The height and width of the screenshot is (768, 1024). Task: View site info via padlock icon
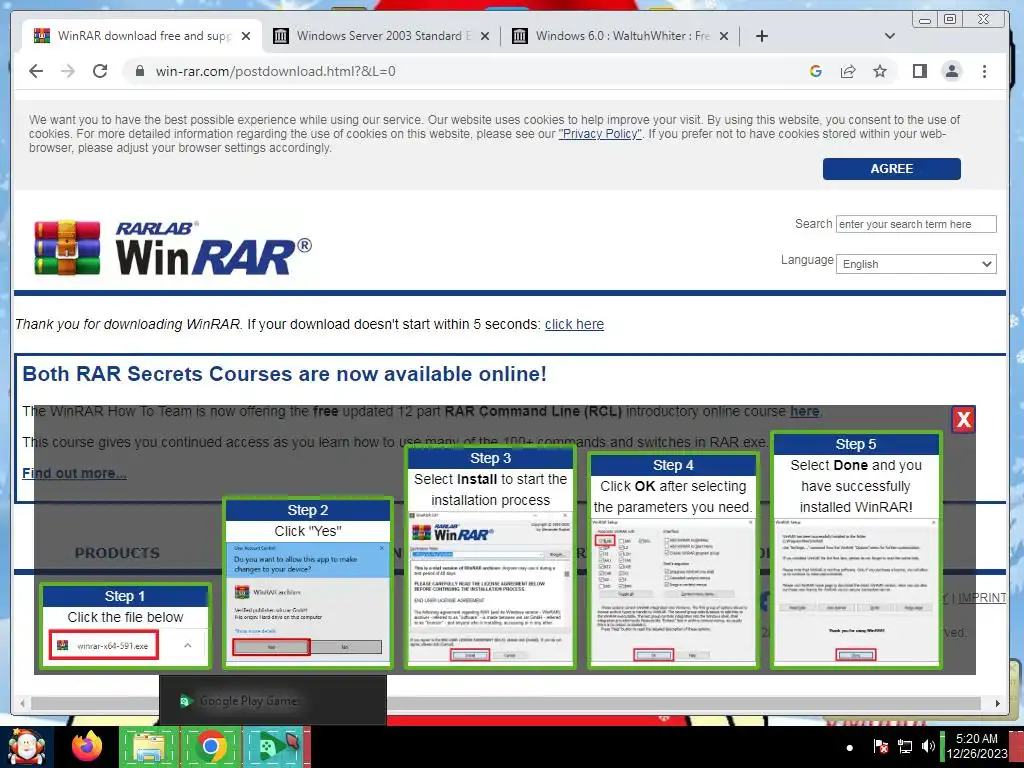(139, 71)
